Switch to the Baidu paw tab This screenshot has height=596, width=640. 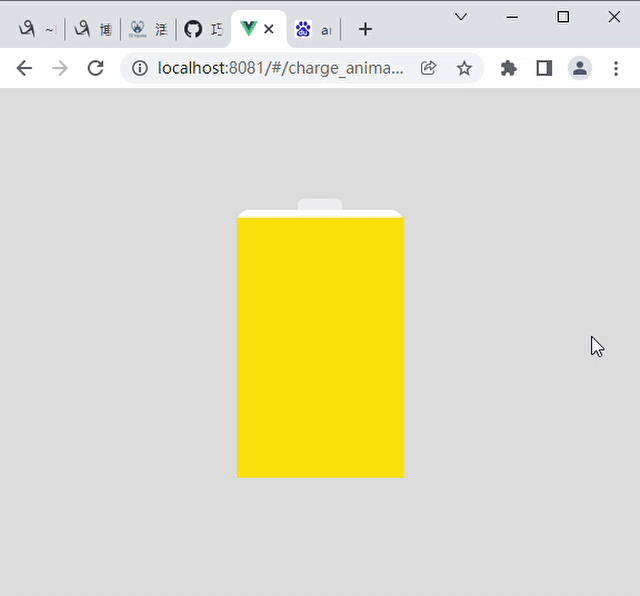click(313, 29)
